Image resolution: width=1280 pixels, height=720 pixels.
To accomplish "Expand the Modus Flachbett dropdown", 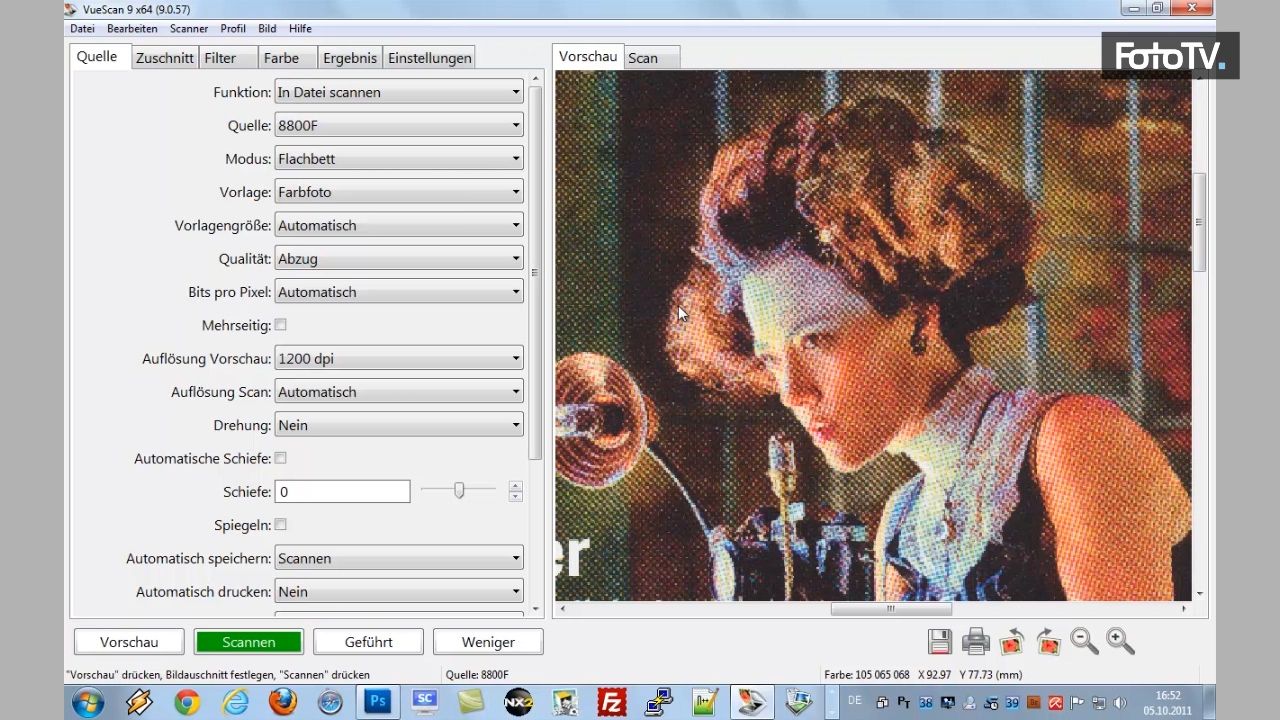I will [399, 158].
